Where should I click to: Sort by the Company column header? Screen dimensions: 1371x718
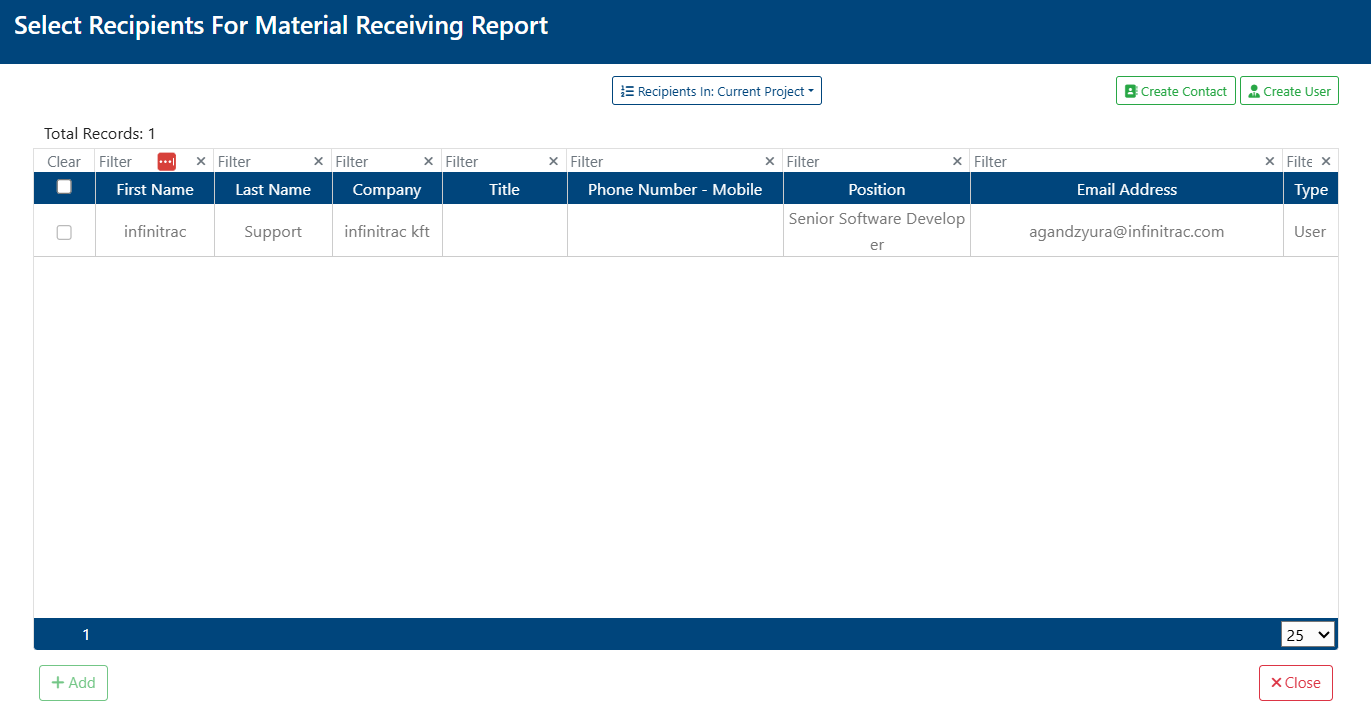click(x=387, y=189)
